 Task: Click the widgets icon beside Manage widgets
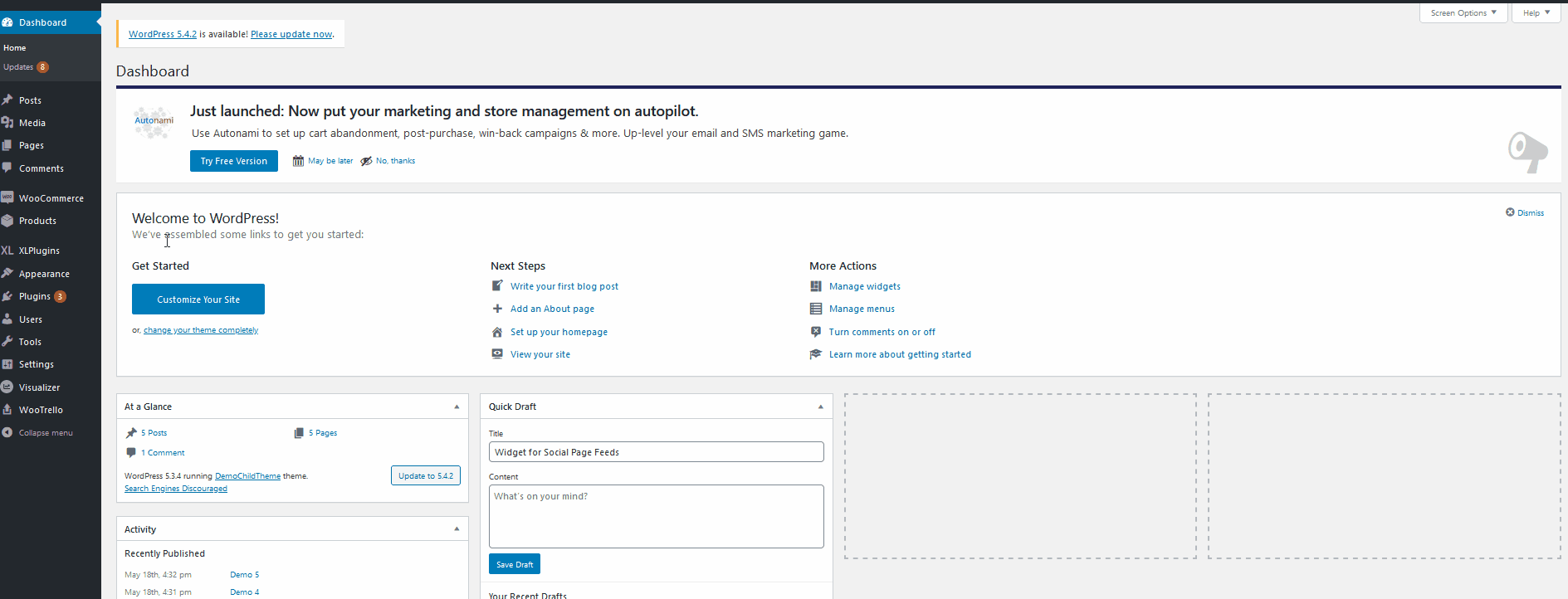point(816,286)
